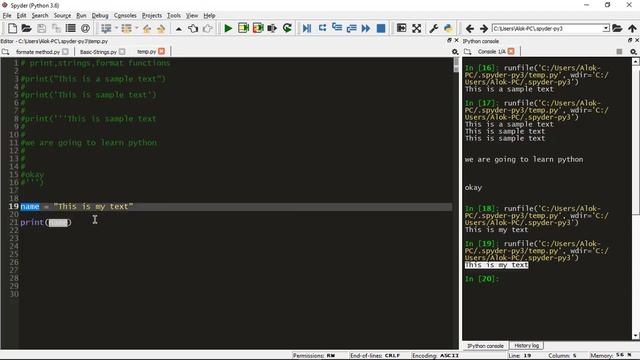Maximize current pane icon
This screenshot has height=360, width=640.
402,28
